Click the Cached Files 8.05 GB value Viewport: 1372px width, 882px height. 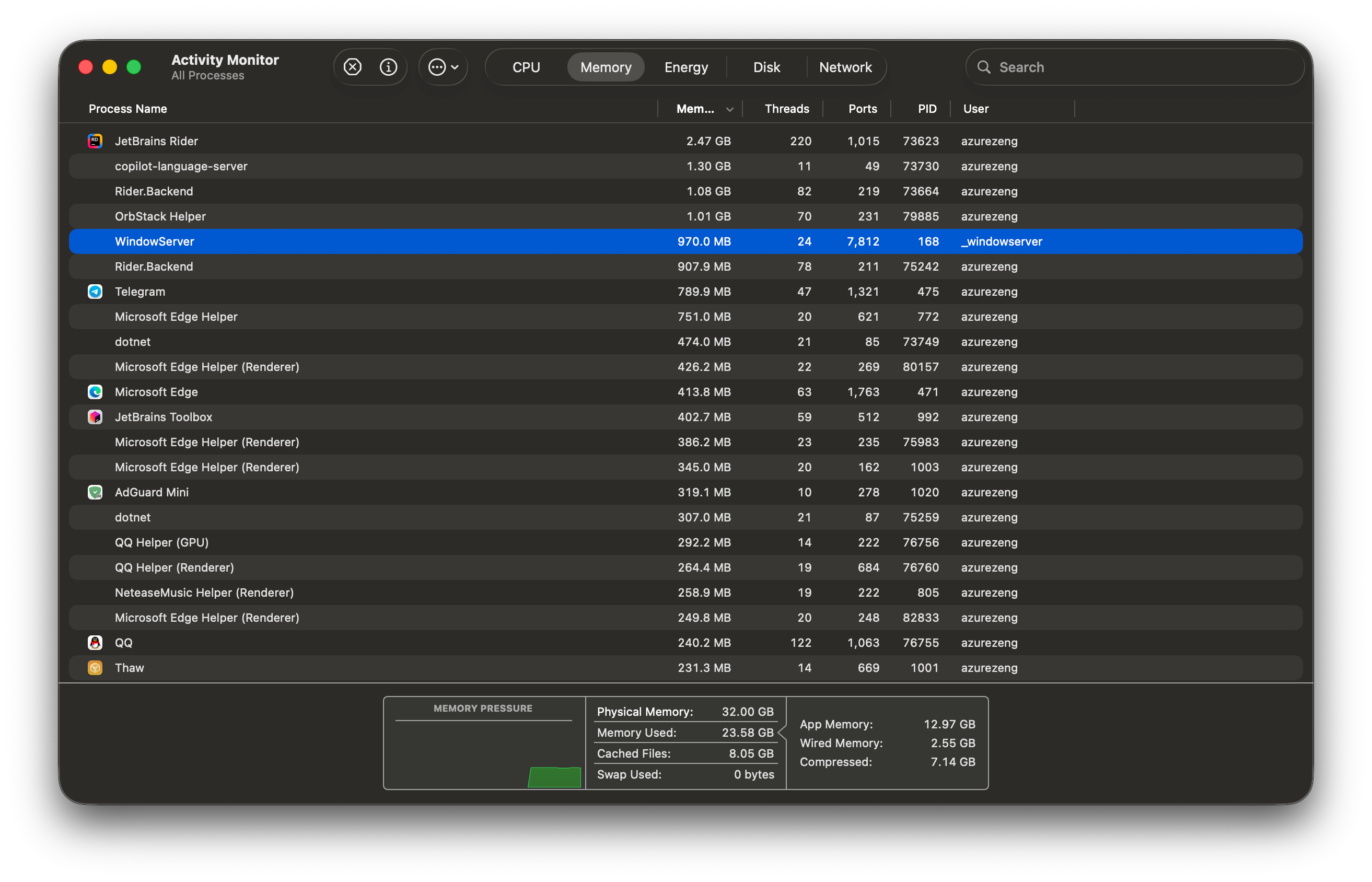(x=751, y=753)
